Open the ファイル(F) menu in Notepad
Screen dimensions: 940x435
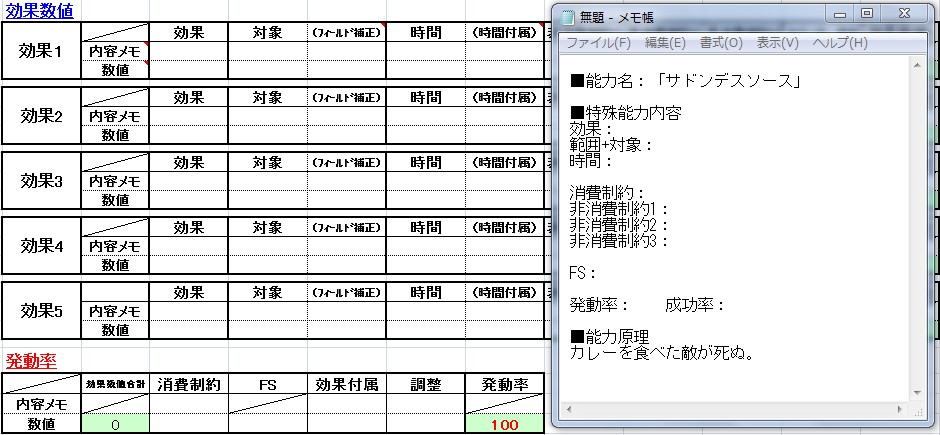coord(598,43)
